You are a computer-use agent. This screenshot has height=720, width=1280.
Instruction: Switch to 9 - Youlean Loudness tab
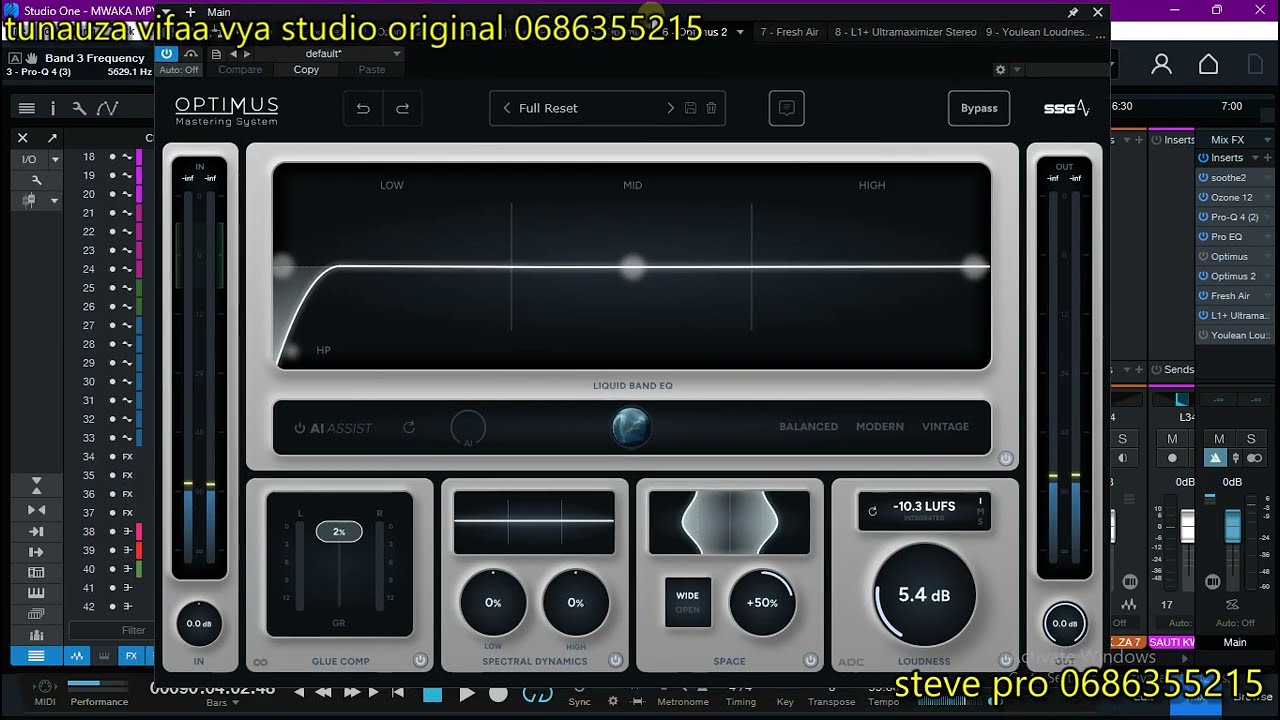click(x=1038, y=32)
